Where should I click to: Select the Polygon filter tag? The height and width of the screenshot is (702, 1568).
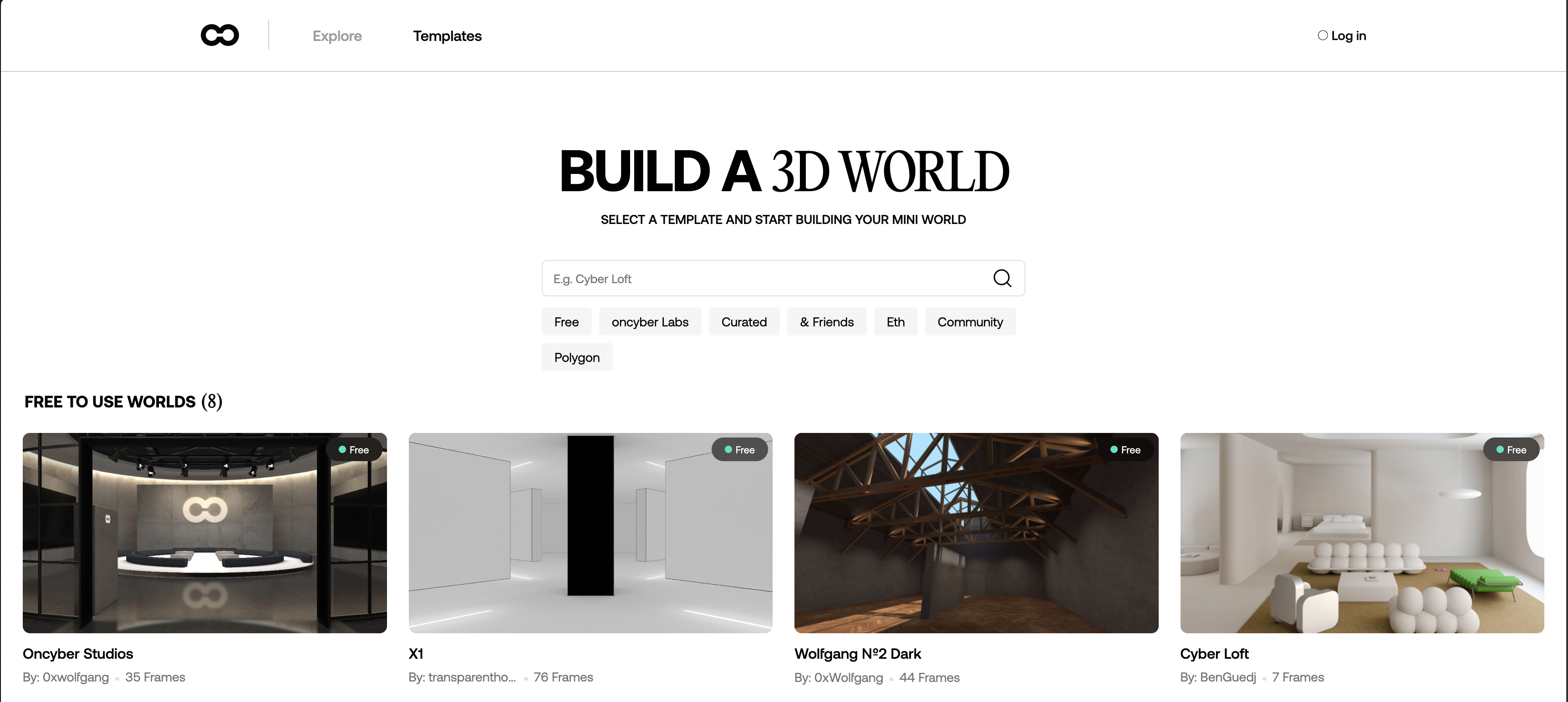click(x=576, y=357)
